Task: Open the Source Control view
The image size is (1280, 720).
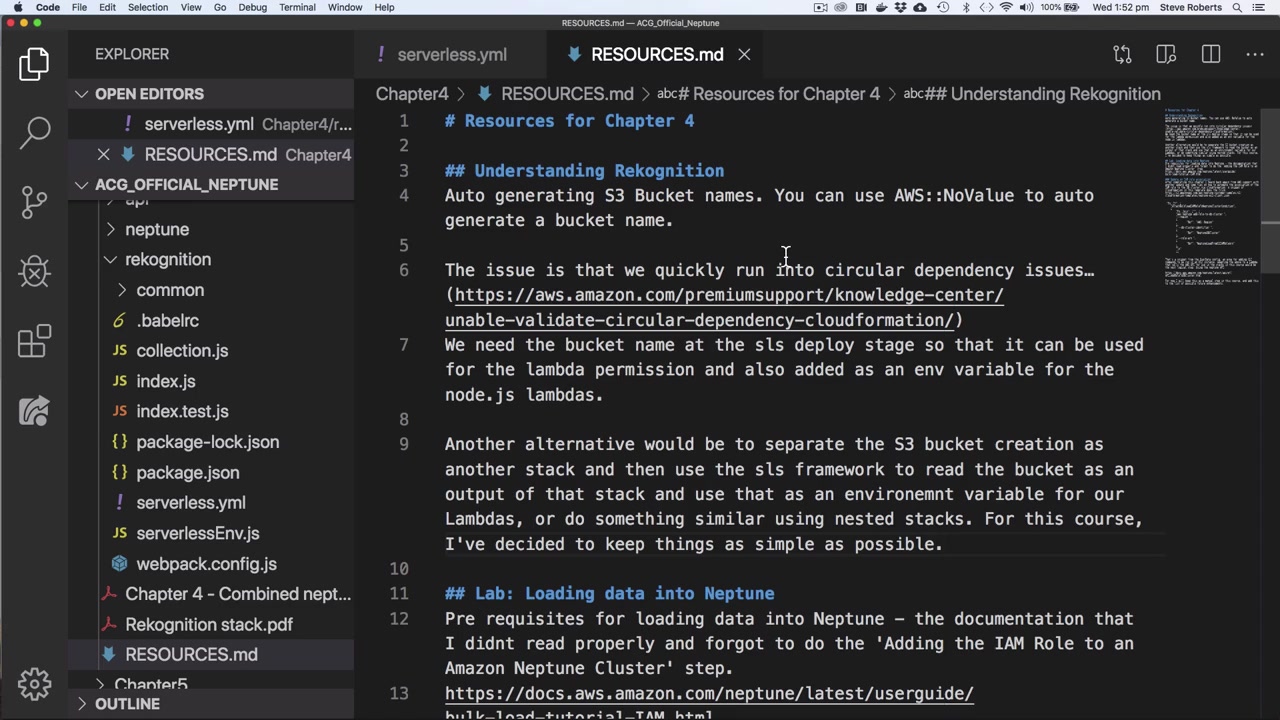Action: (34, 201)
